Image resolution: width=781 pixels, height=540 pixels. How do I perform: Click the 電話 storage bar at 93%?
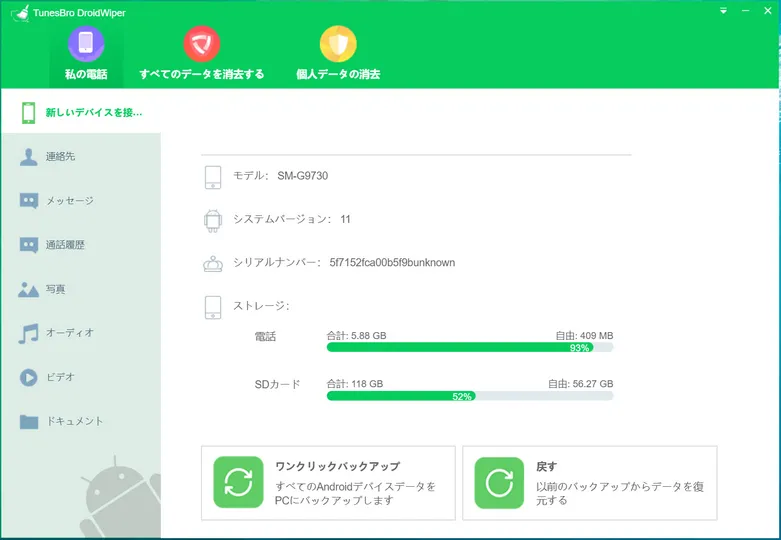click(x=470, y=347)
